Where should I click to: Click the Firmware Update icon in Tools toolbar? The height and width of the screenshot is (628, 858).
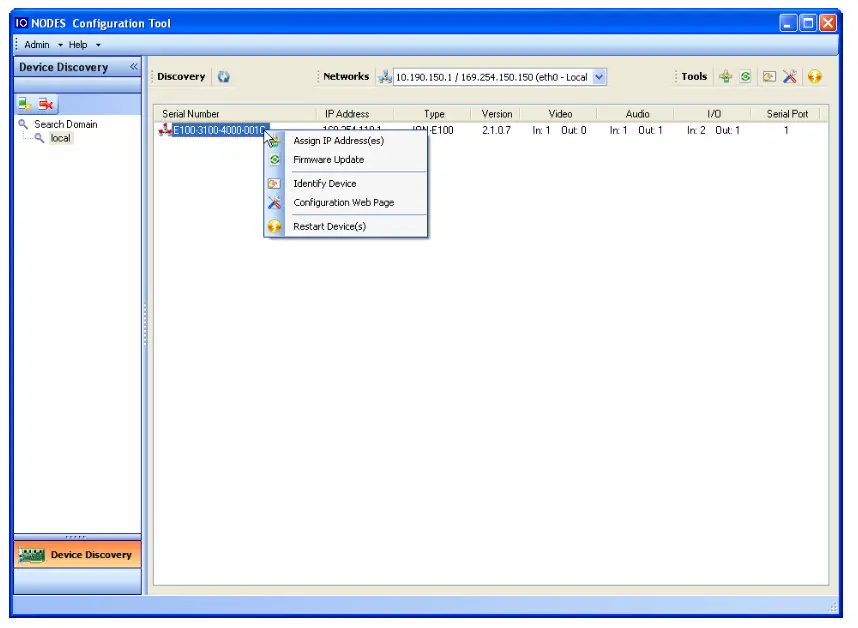(x=745, y=77)
